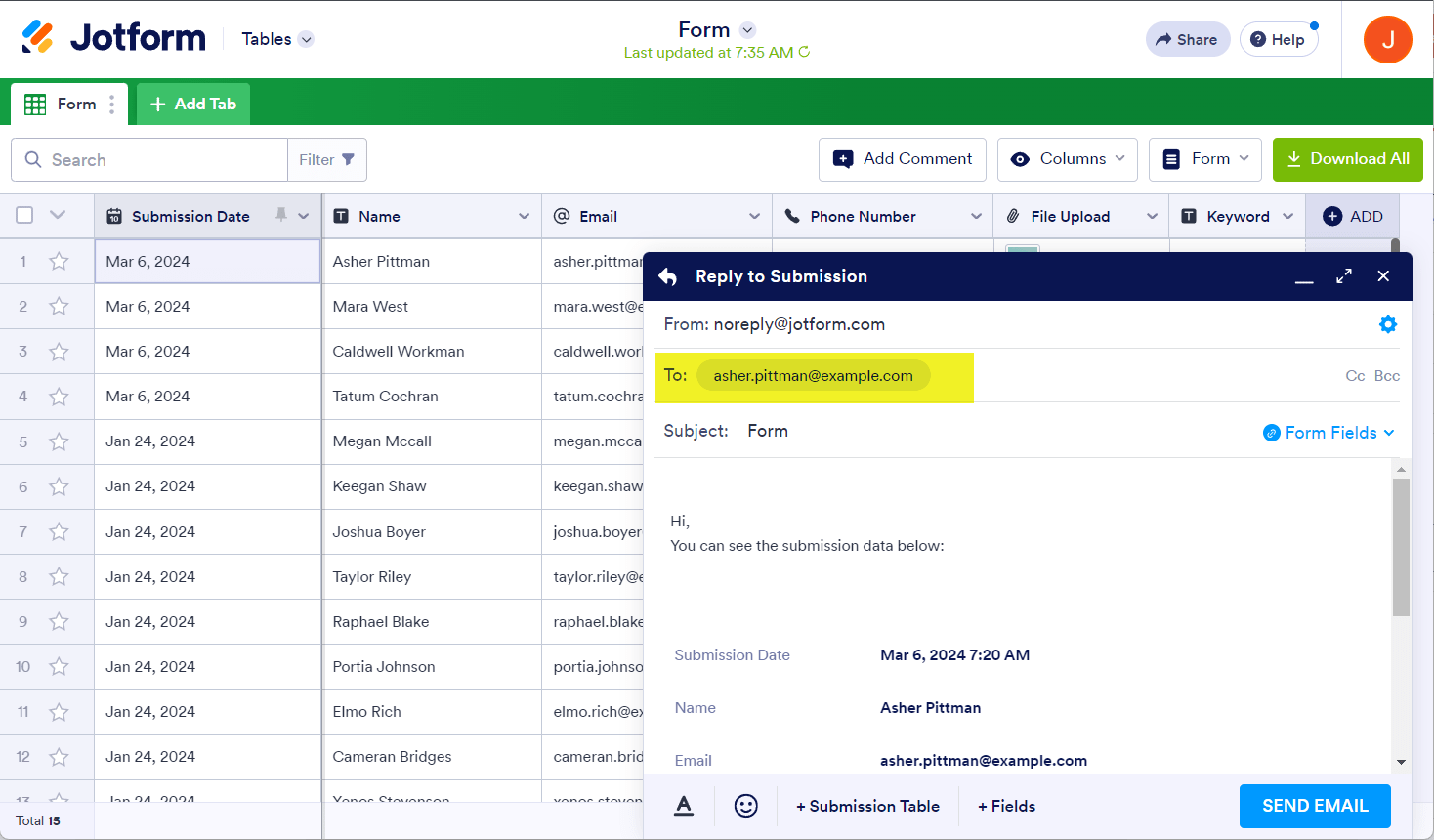Open the Keyword column menu arrow
The width and height of the screenshot is (1434, 840).
tap(1288, 216)
